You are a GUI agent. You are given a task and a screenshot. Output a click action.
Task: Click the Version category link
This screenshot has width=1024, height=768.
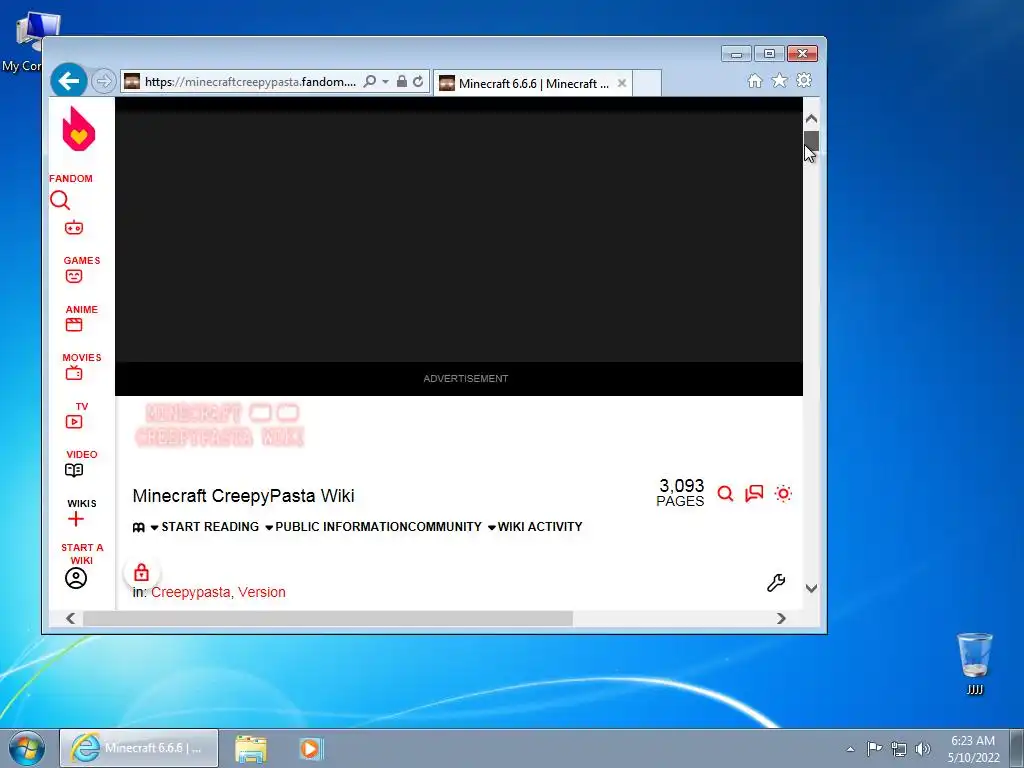(x=261, y=592)
